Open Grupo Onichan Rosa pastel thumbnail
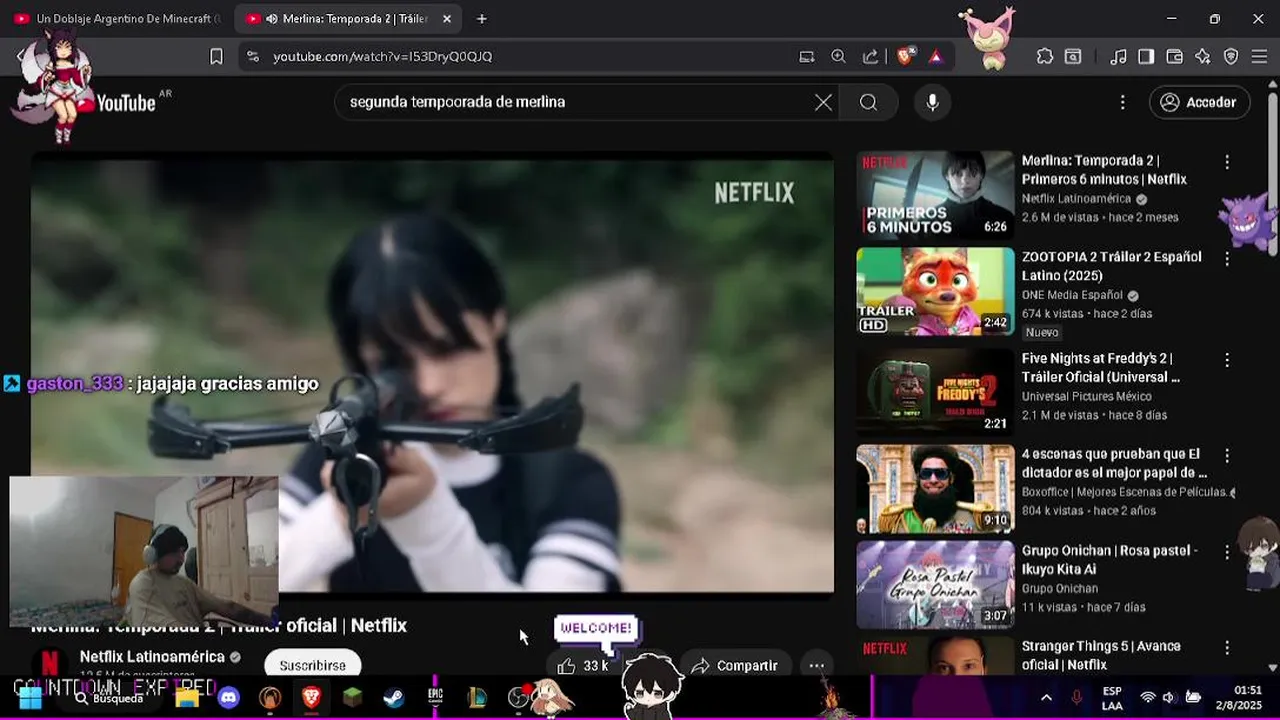 (x=935, y=585)
